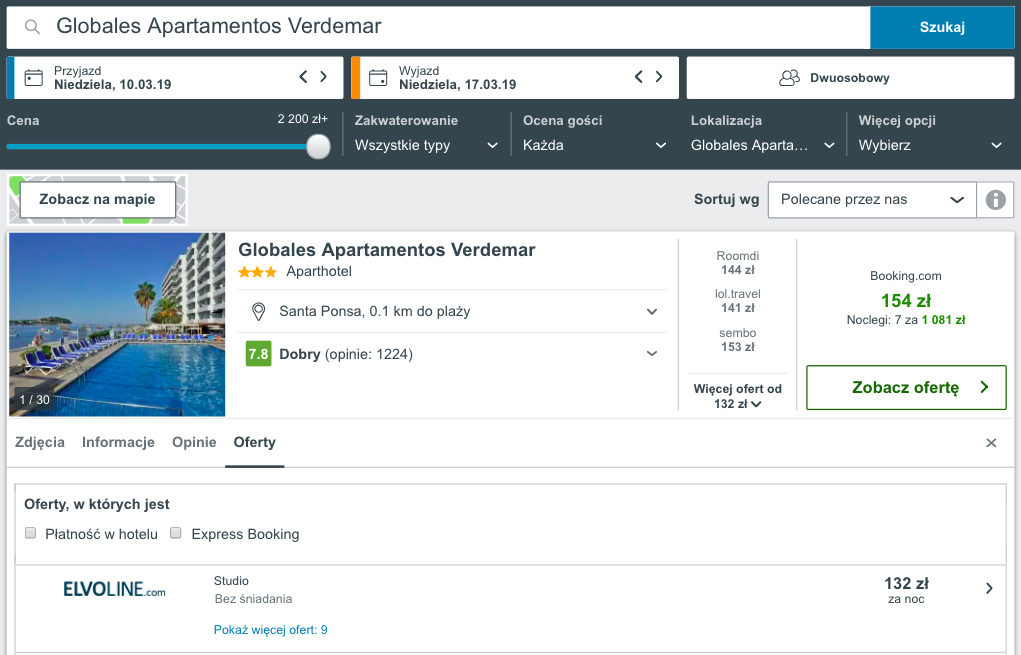1021x655 pixels.
Task: Click the ELVOLINE.com logo
Action: tap(114, 590)
